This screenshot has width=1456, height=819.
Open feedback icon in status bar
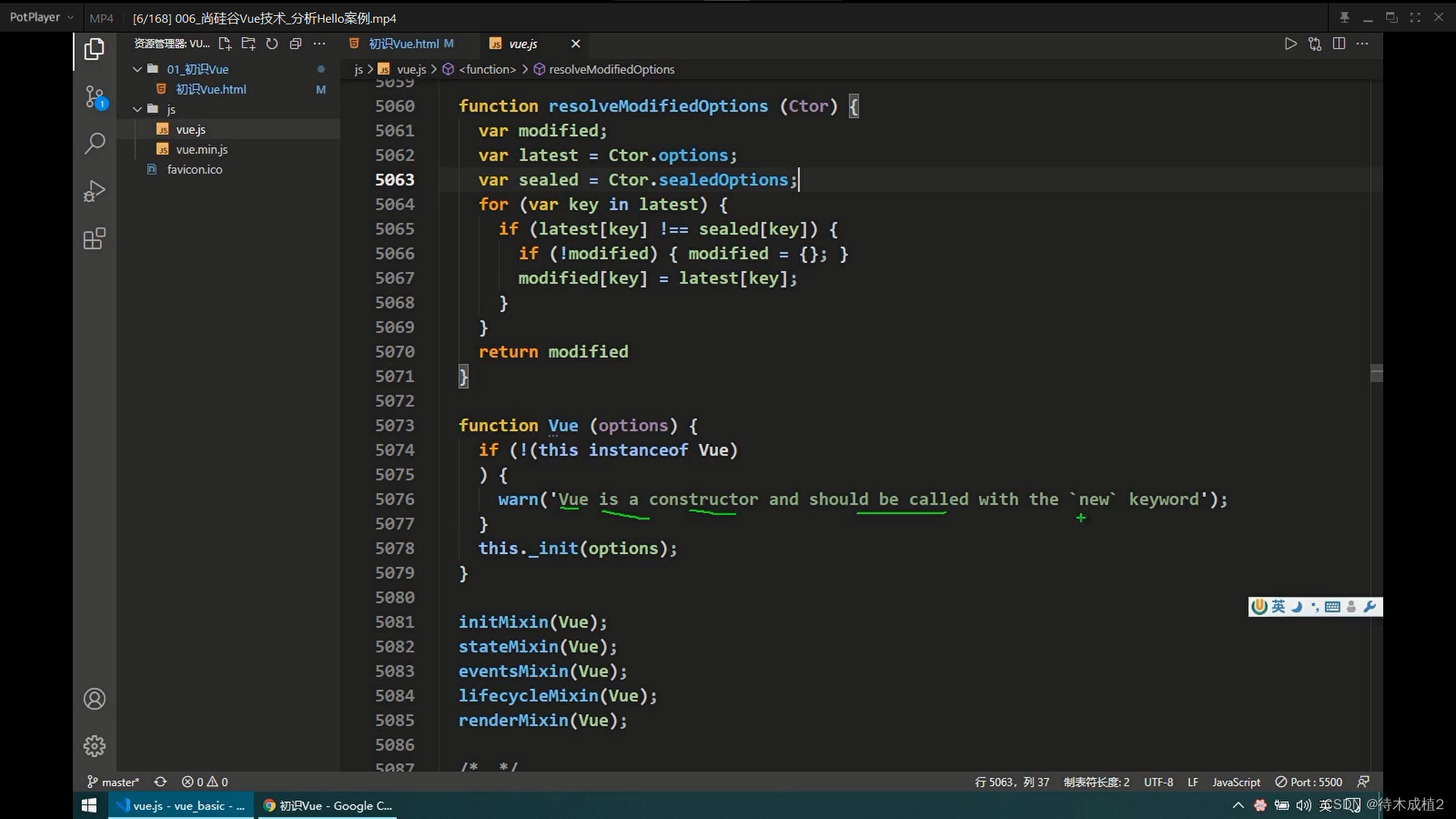1363,782
